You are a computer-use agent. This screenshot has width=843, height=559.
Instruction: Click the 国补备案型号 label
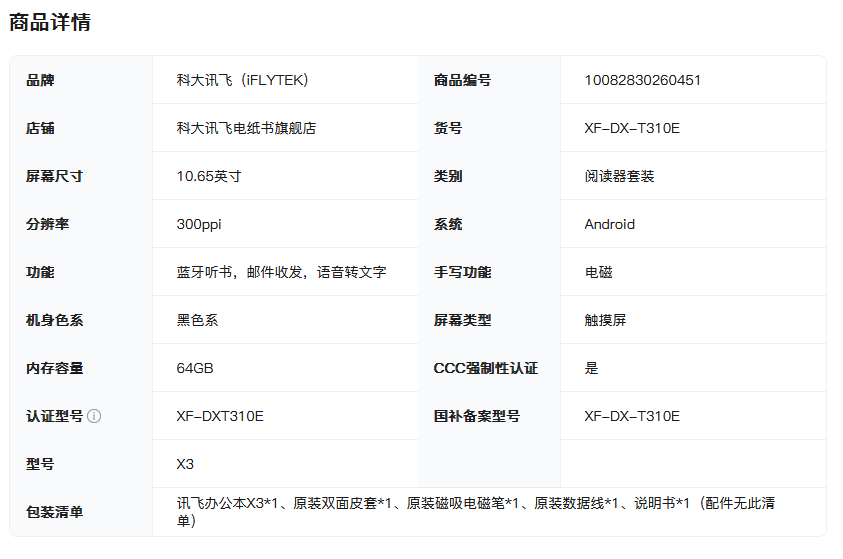click(x=477, y=416)
